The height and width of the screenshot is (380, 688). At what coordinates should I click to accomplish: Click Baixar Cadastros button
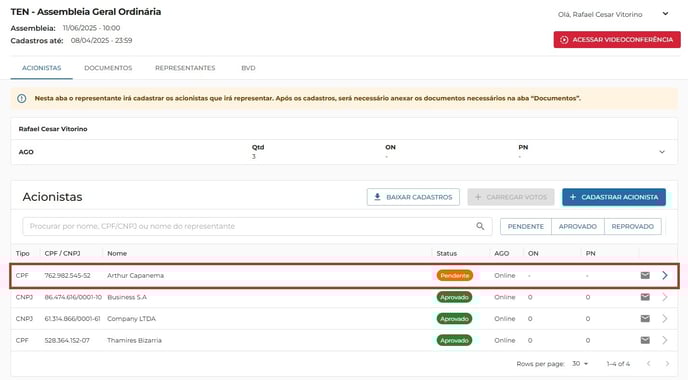click(413, 197)
